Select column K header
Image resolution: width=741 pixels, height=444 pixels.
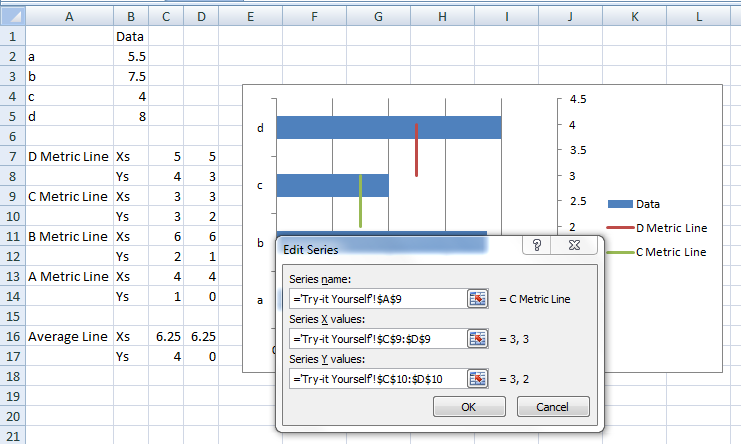(x=635, y=17)
